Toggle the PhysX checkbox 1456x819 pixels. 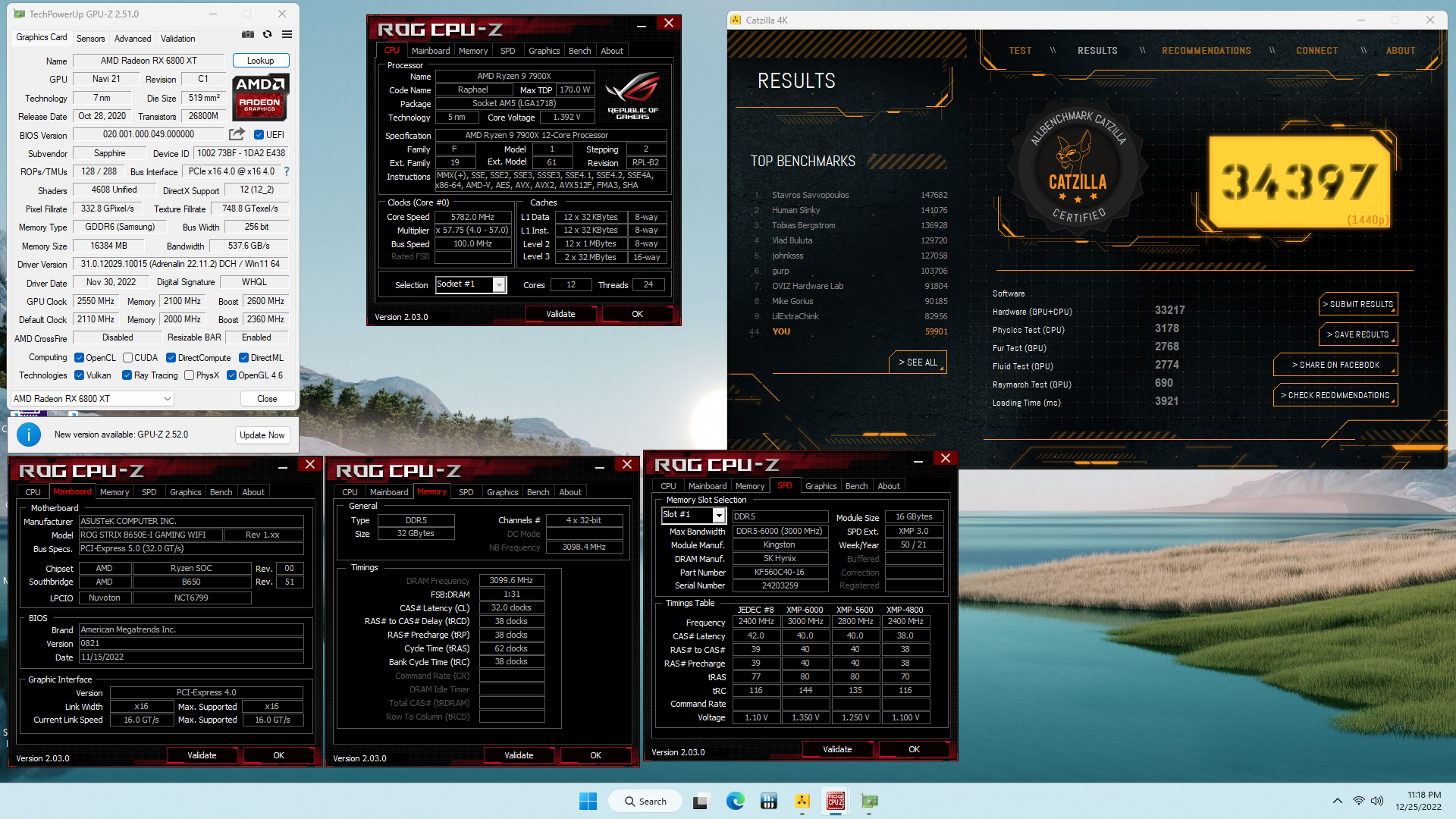pos(190,375)
